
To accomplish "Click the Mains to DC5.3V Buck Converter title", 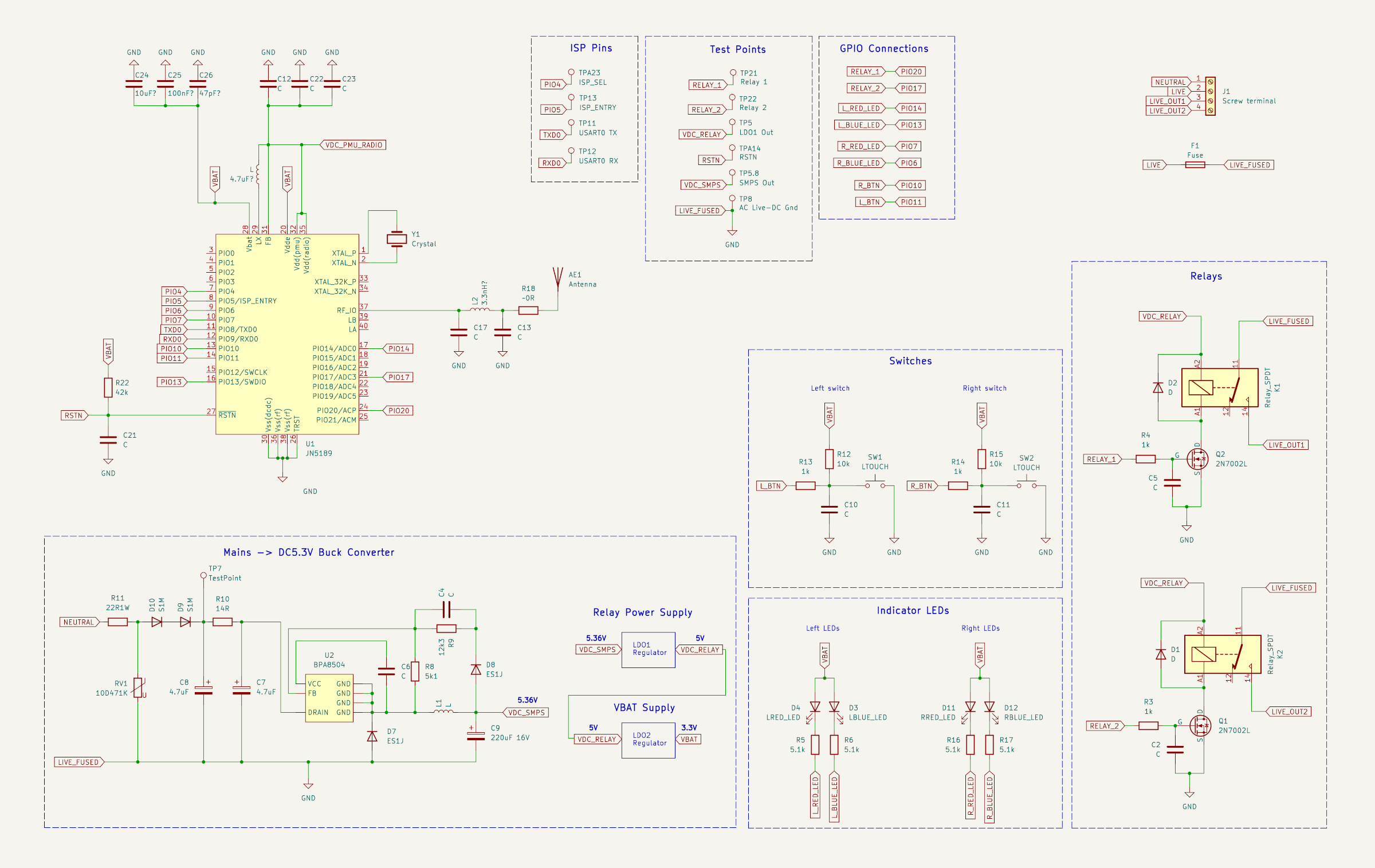I will coord(309,552).
